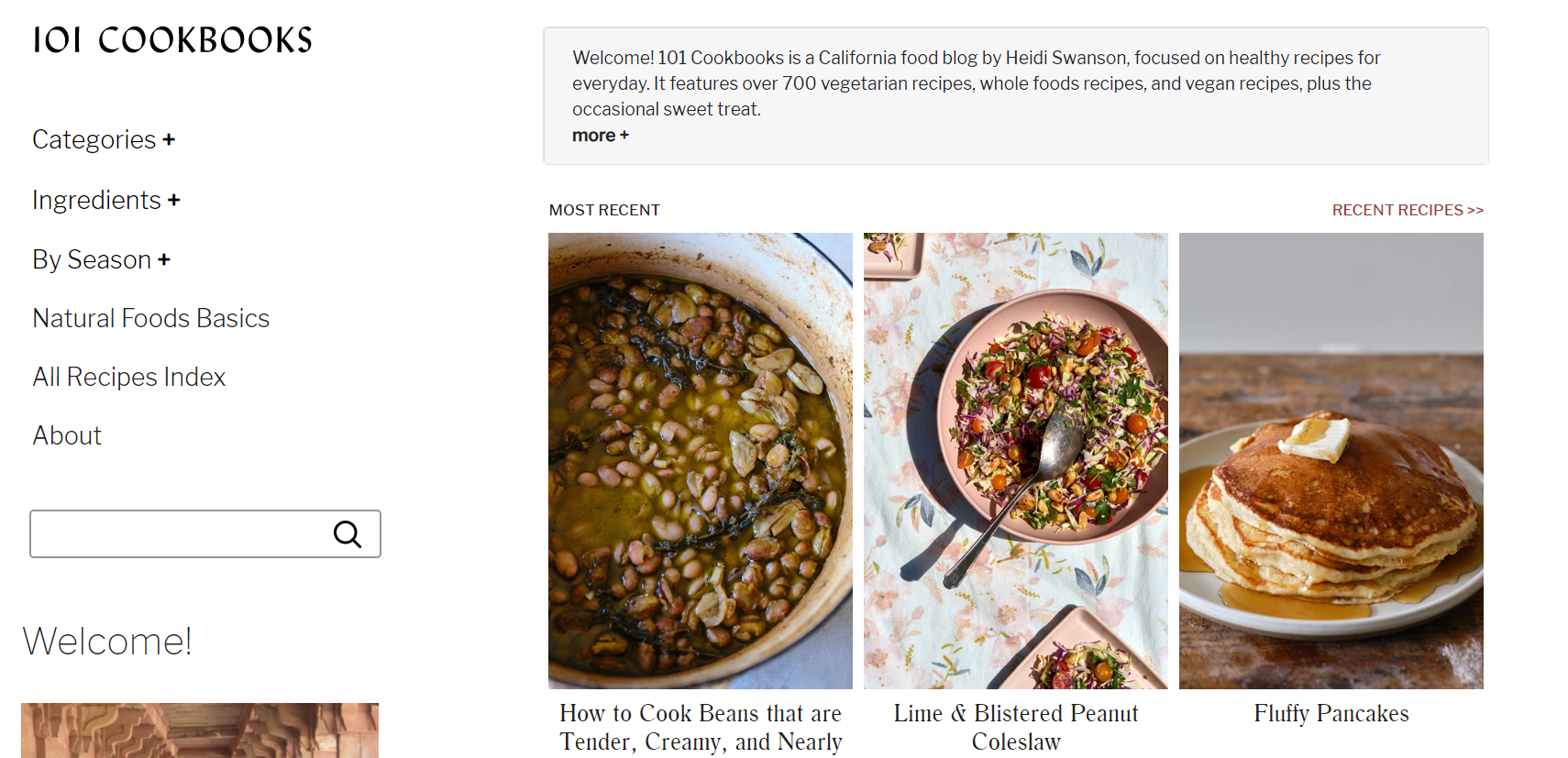1568x758 pixels.
Task: Expand the welcome blurb with more +
Action: [600, 135]
